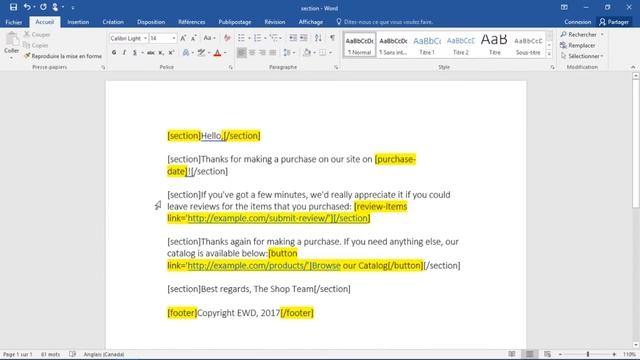
Task: Click the shading paint bucket icon
Action: [307, 52]
